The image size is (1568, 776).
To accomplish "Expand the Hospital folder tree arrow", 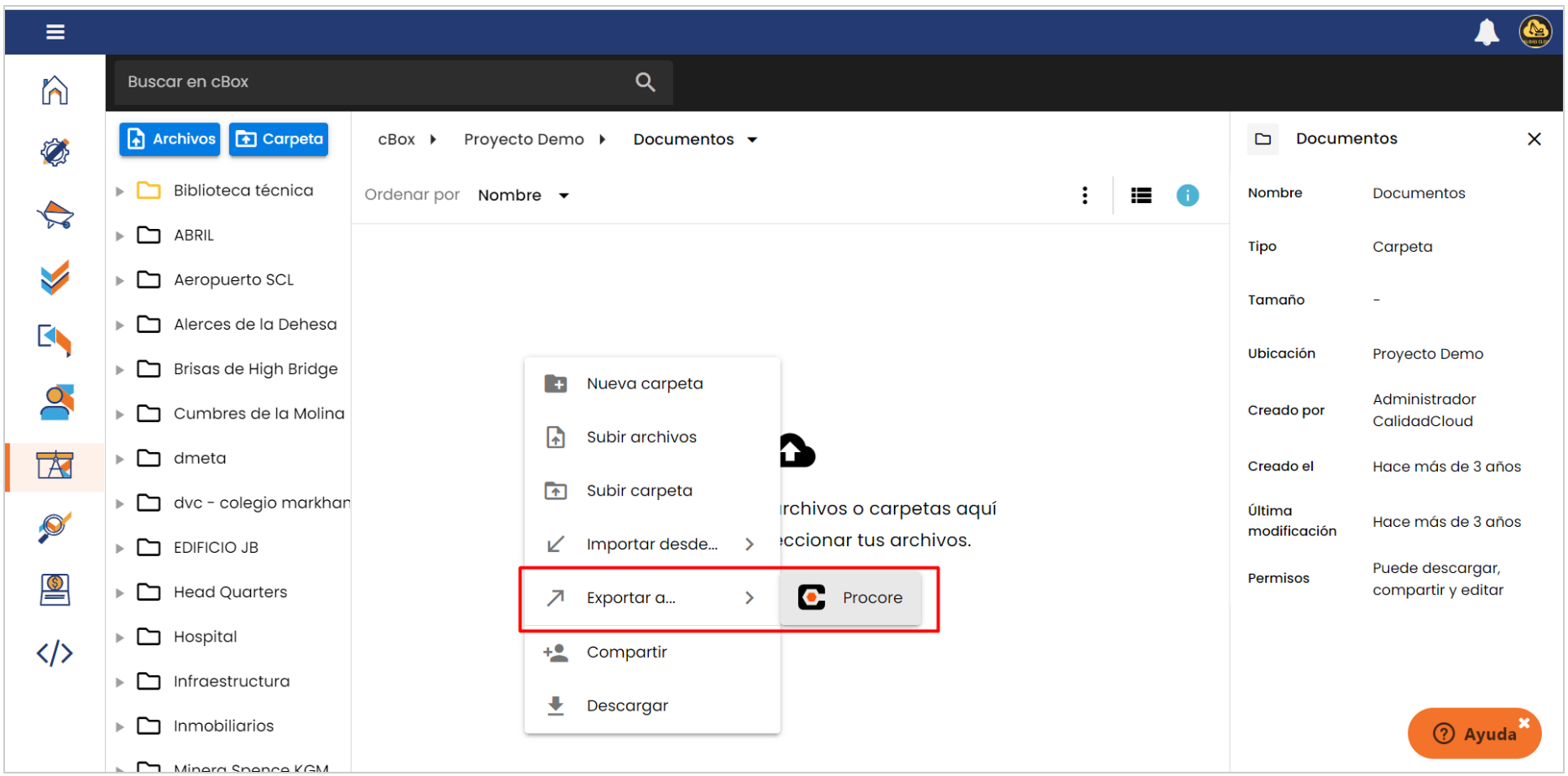I will click(x=120, y=638).
